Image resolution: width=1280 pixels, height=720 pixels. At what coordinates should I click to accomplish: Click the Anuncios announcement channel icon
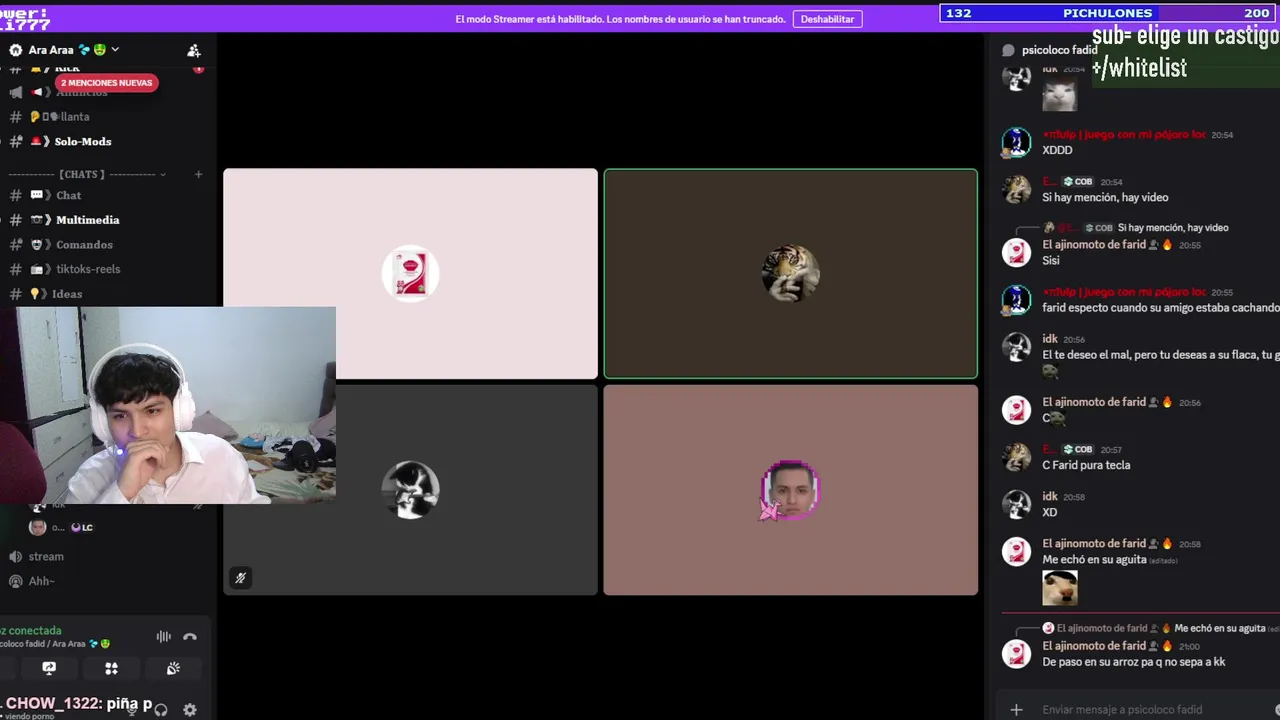tap(16, 92)
